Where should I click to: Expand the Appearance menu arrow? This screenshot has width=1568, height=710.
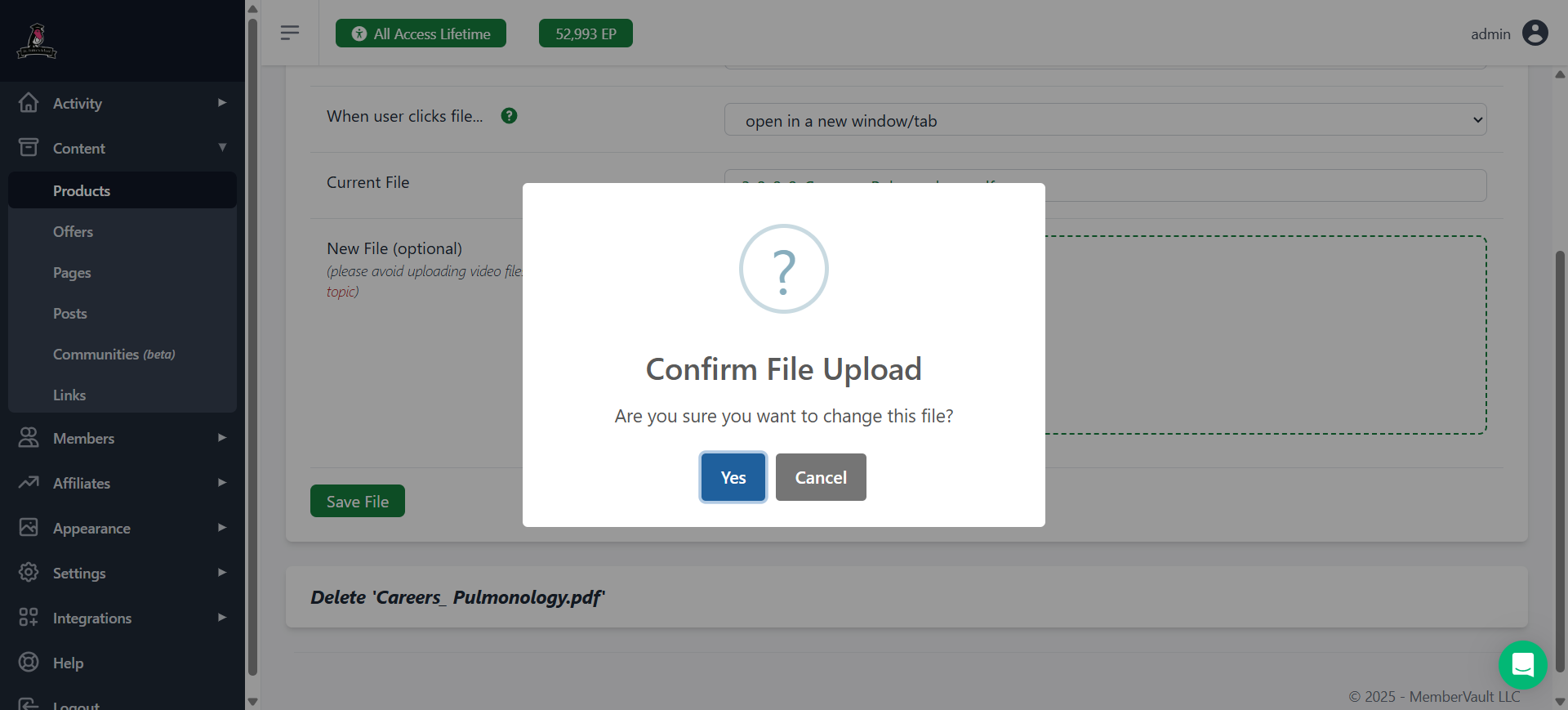(222, 527)
